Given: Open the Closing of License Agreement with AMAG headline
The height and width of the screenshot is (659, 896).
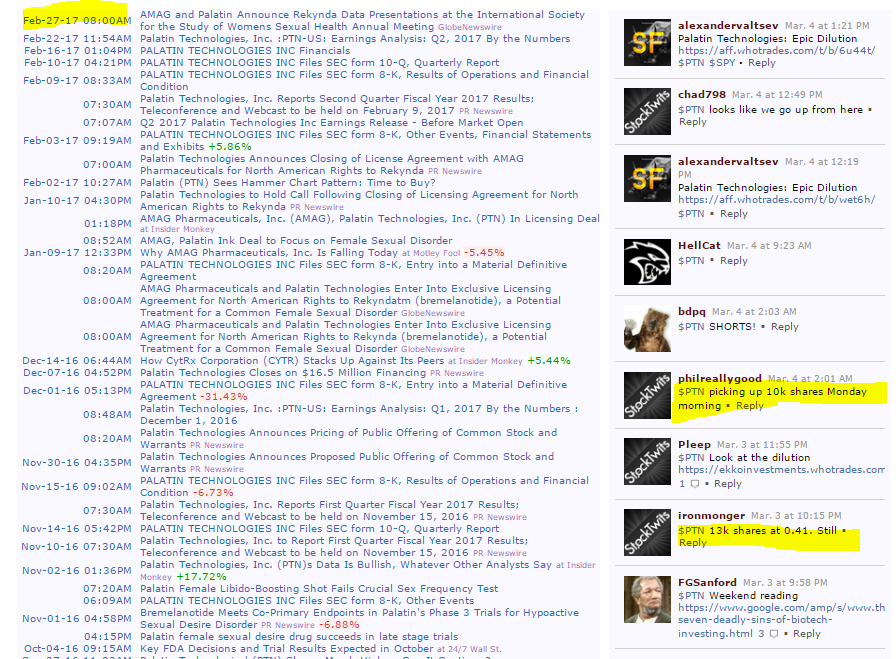Looking at the screenshot, I should [331, 165].
